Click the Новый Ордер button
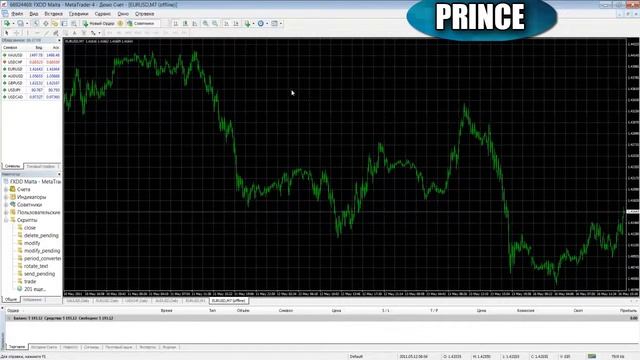 point(98,24)
